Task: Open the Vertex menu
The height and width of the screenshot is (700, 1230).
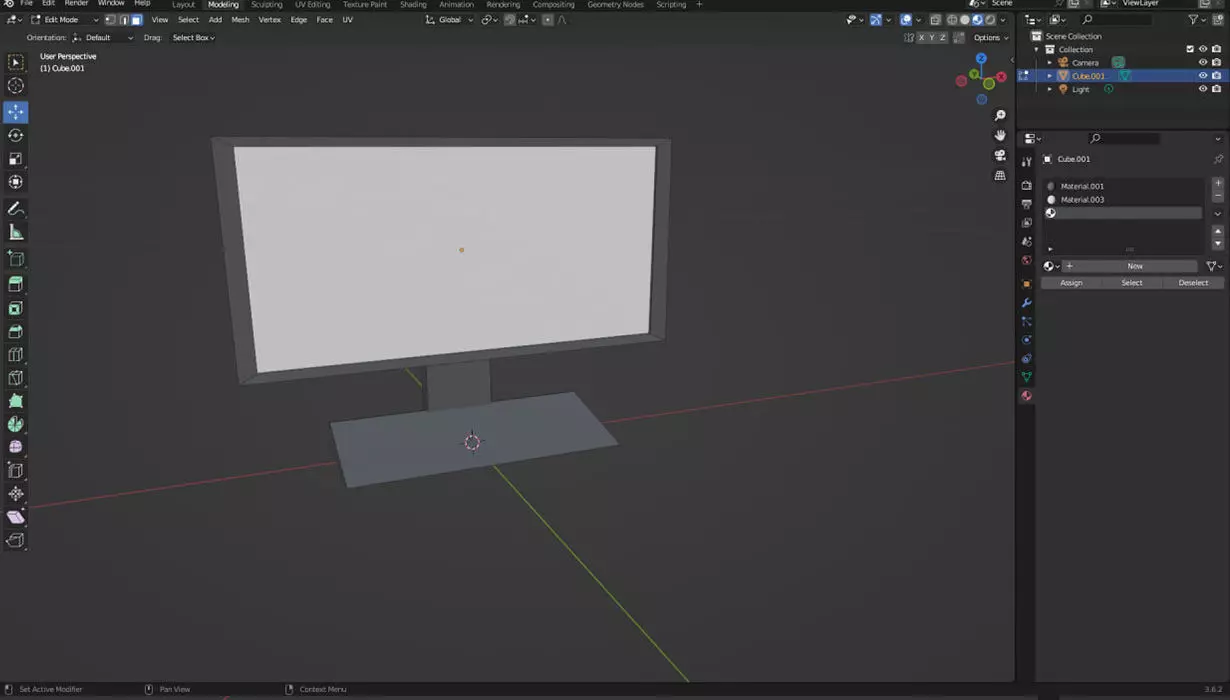Action: [270, 20]
